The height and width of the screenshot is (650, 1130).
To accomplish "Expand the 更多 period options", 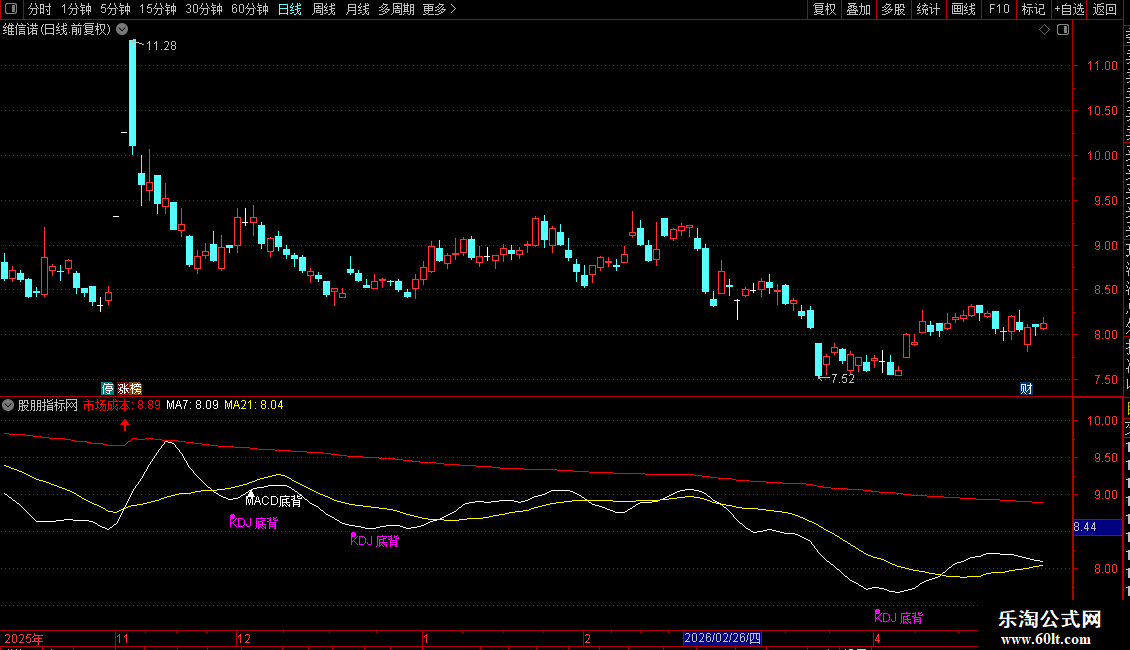I will coord(439,9).
